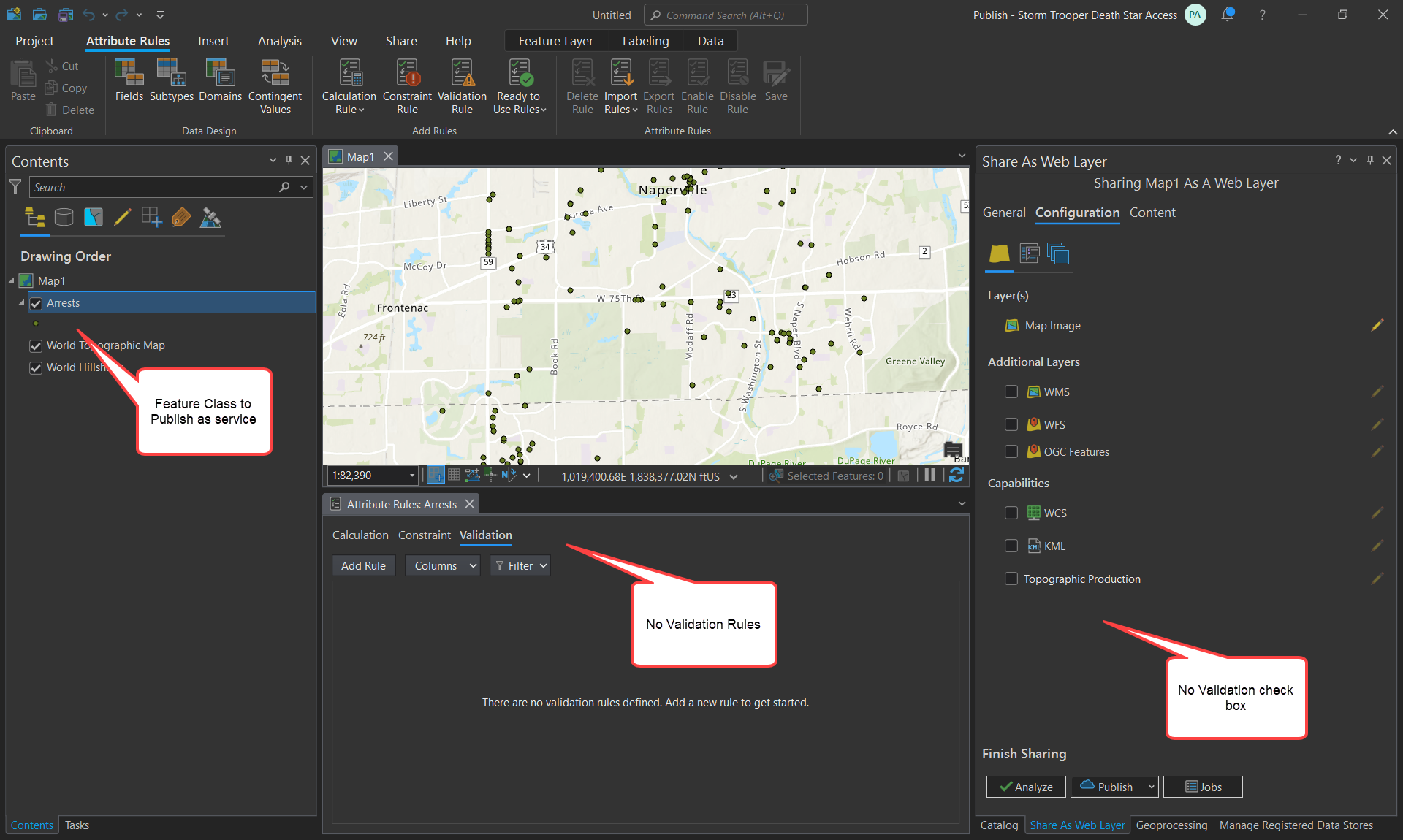Pause map drawing in the status bar

click(929, 476)
